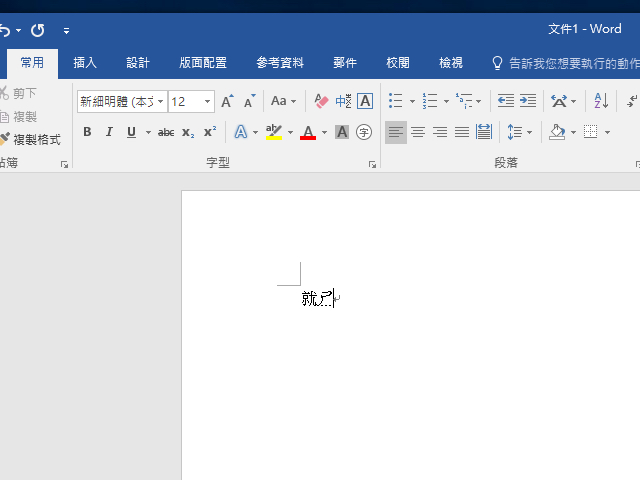Screen dimensions: 640x480
Task: Open the Undo history dropdown arrow
Action: pos(18,31)
